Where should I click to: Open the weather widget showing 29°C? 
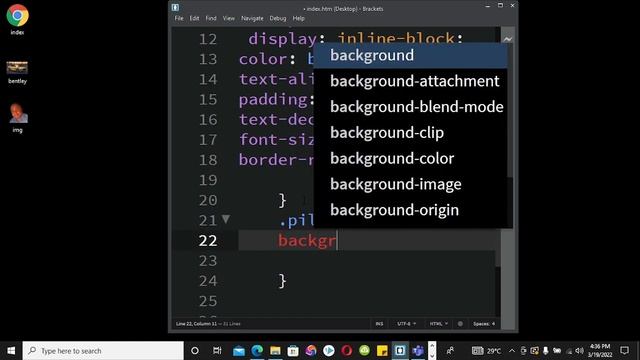point(487,351)
